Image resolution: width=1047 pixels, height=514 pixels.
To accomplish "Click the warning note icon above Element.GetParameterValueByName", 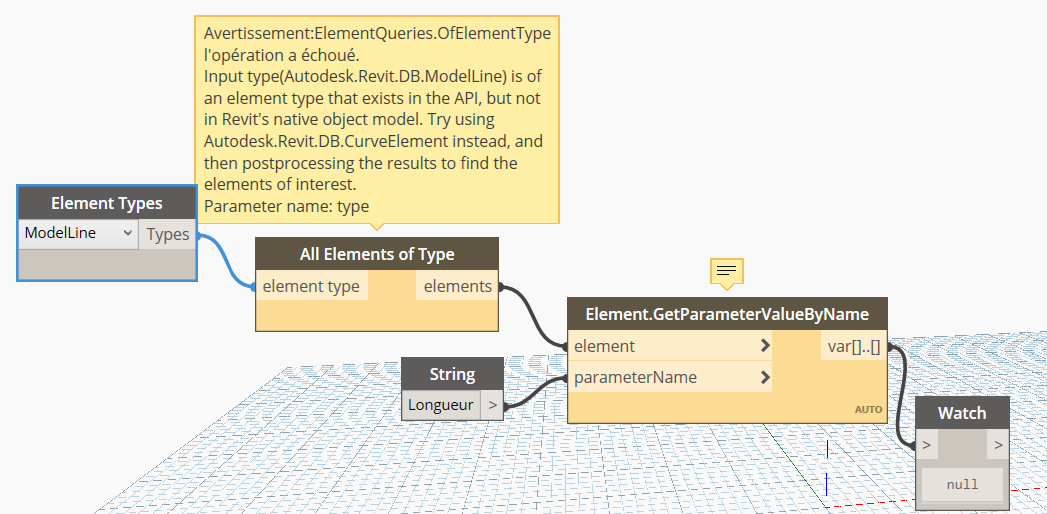I will [x=727, y=270].
